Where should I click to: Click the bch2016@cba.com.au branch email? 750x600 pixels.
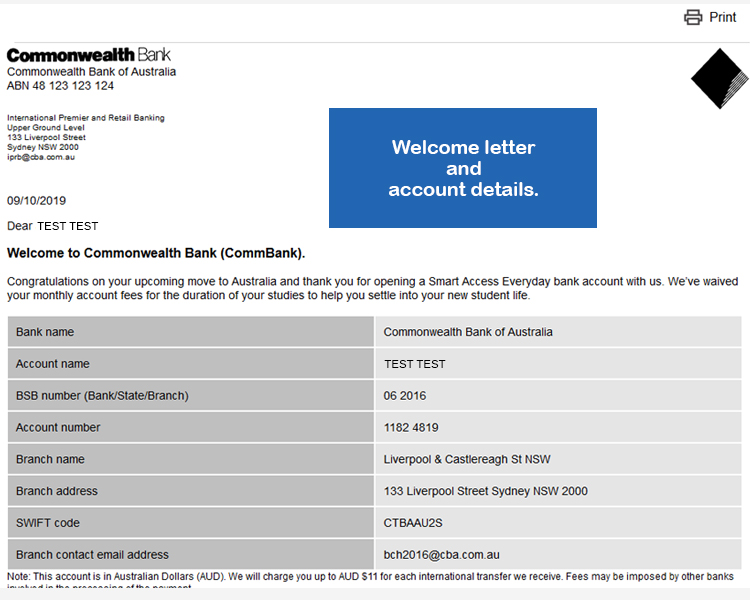441,555
